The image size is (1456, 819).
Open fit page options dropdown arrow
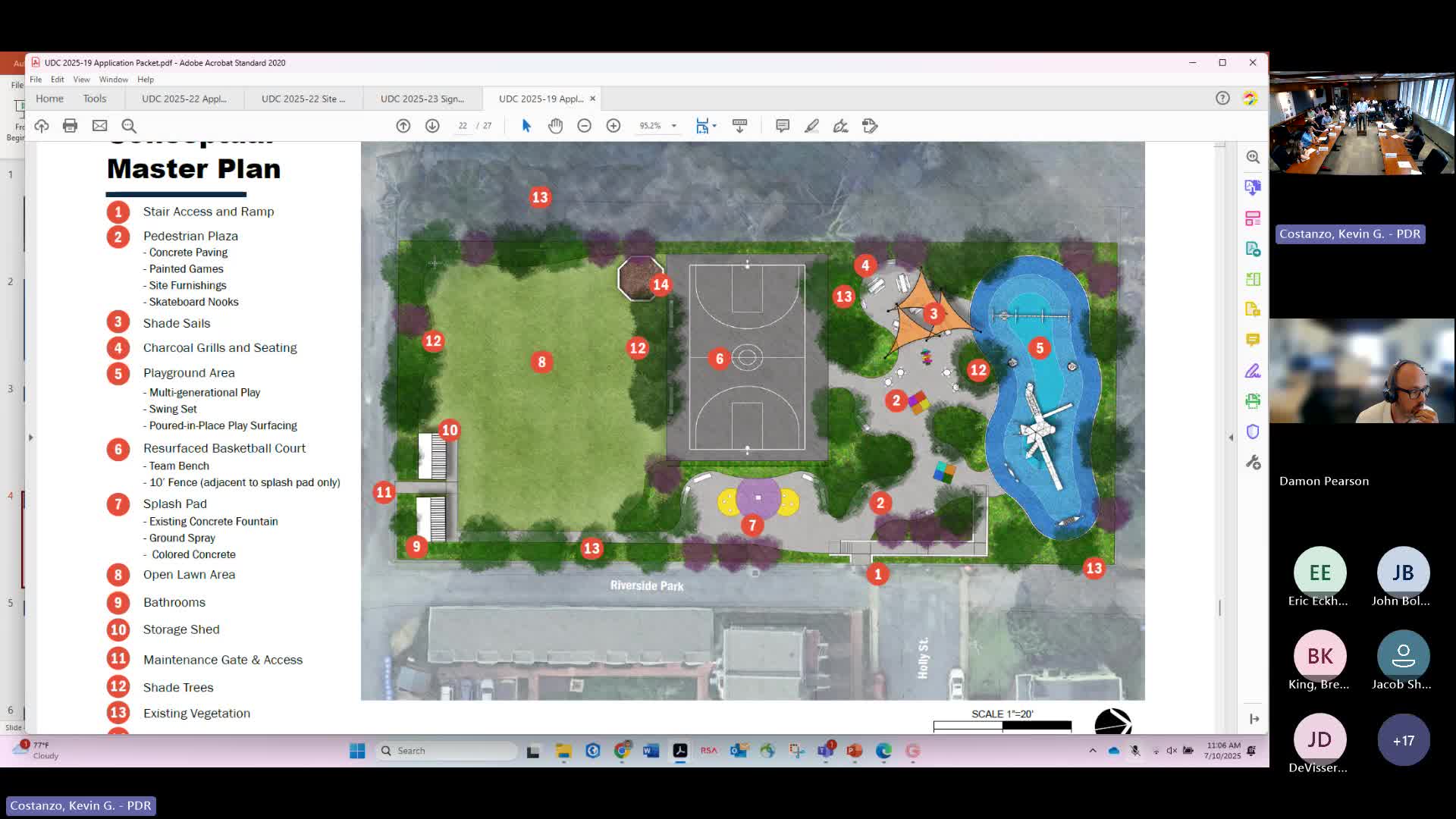[714, 126]
